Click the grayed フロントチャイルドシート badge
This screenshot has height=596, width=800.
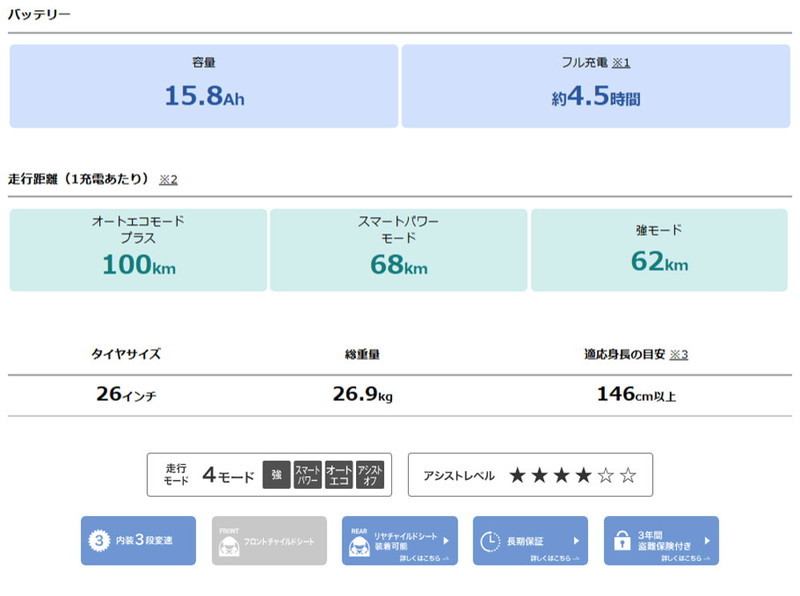pyautogui.click(x=269, y=541)
